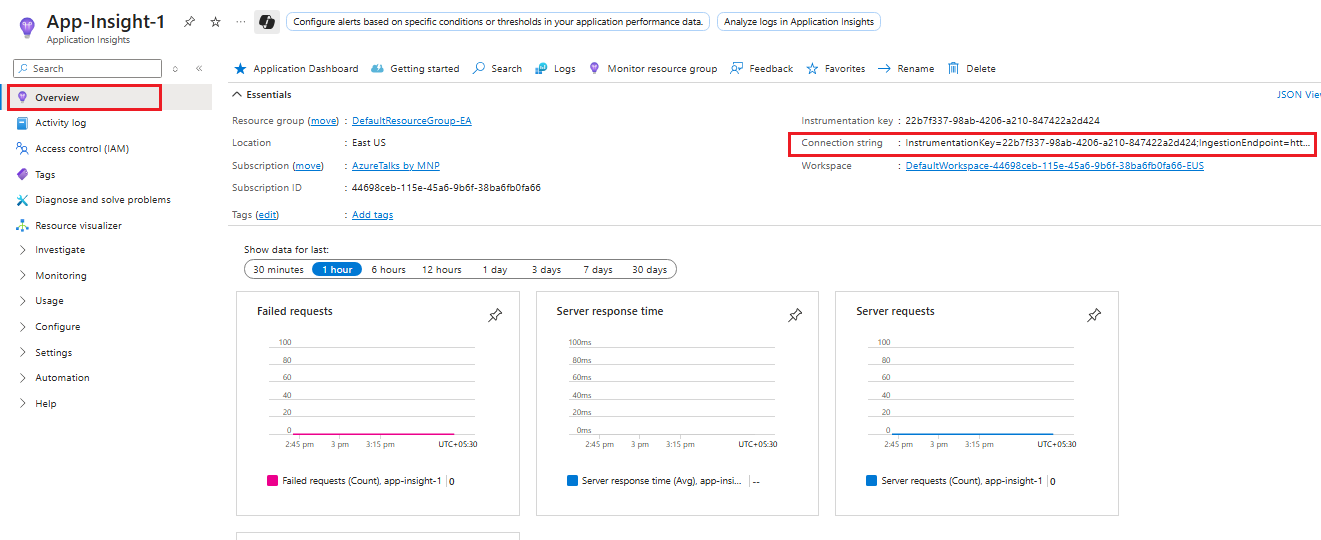Open the DefaultResourceGroup-EA link
The image size is (1321, 540).
[x=411, y=121]
